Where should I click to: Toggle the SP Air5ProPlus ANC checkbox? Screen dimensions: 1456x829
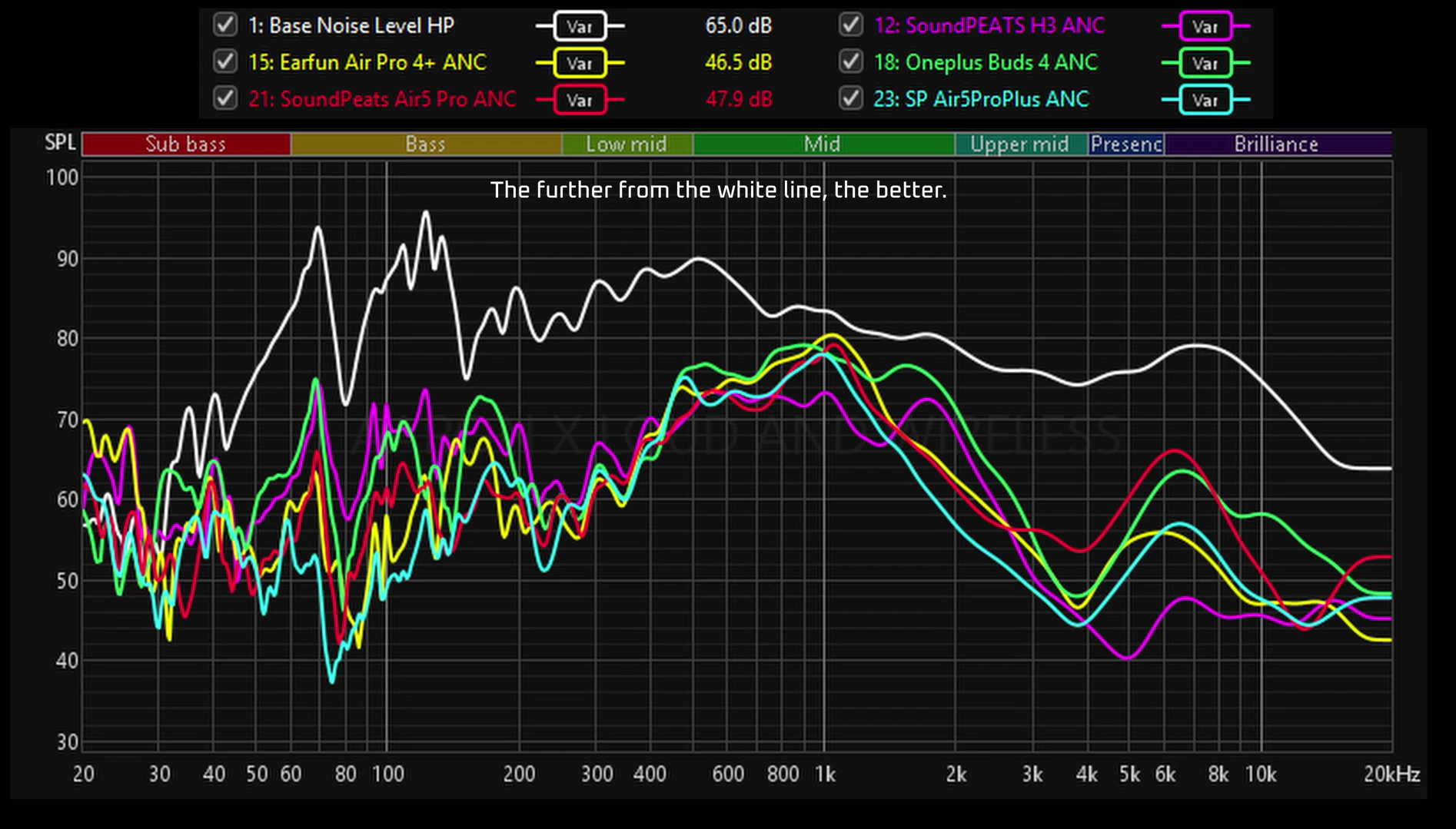pyautogui.click(x=851, y=98)
